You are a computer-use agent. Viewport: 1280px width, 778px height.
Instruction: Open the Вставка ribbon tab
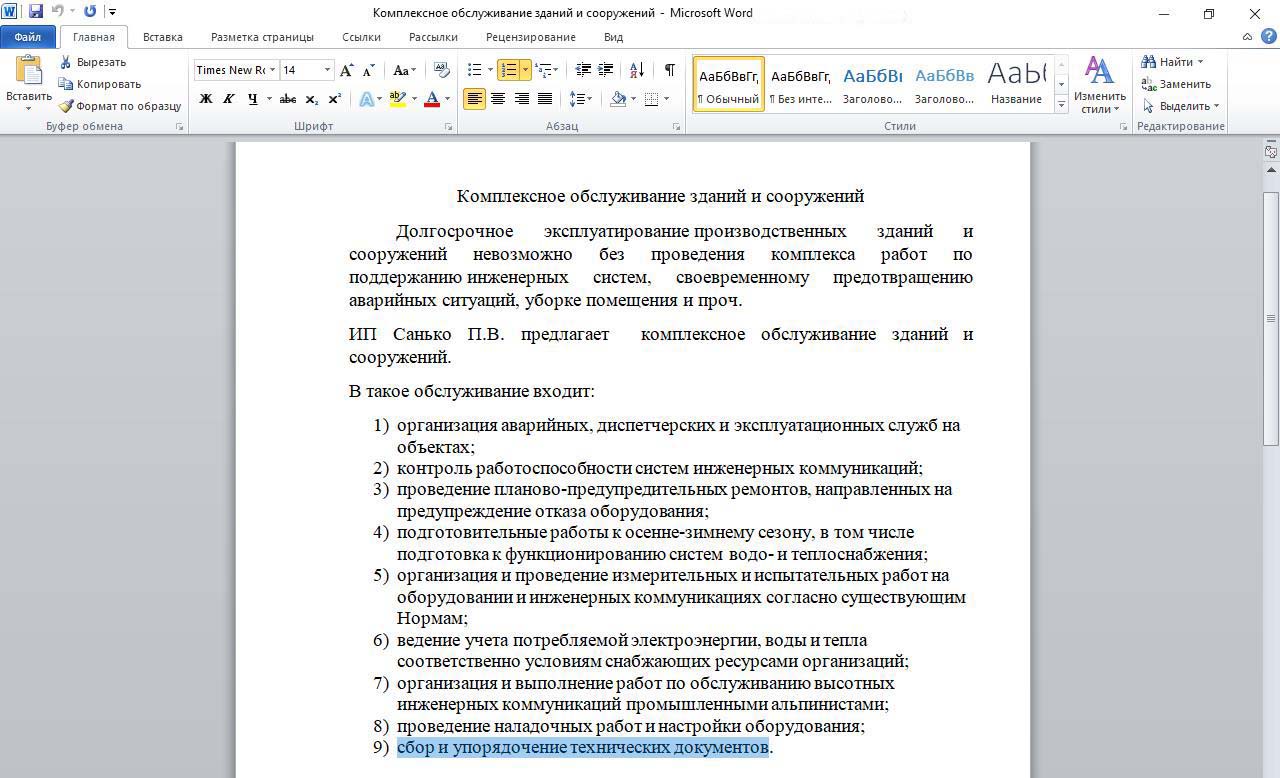162,37
